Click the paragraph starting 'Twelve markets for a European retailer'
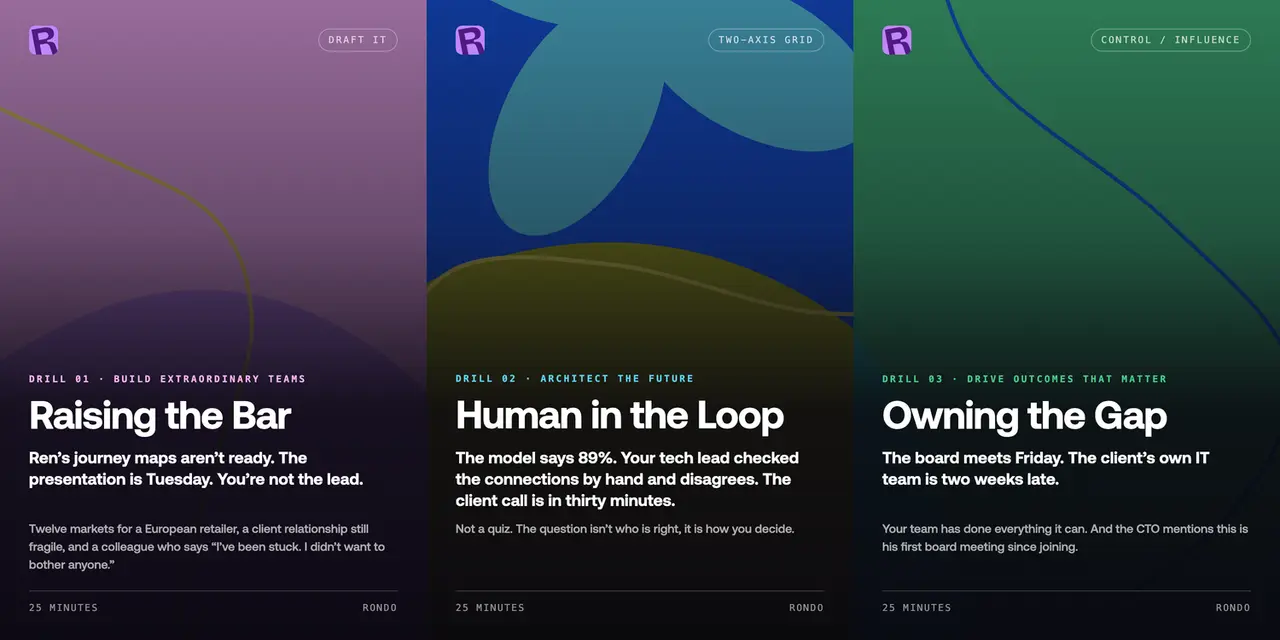Screen dimensions: 1280x640 [x=207, y=547]
